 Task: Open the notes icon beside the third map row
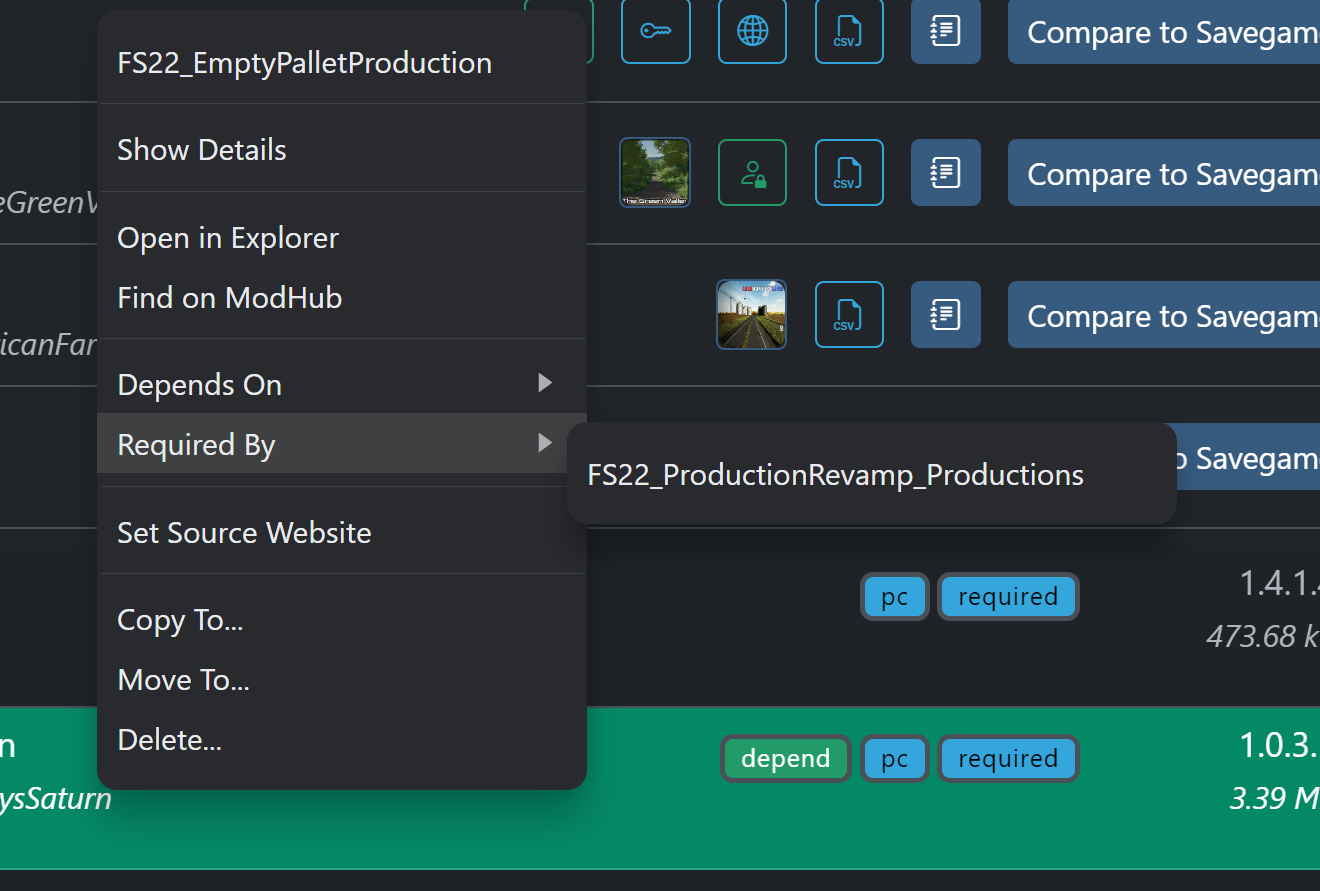[x=945, y=314]
